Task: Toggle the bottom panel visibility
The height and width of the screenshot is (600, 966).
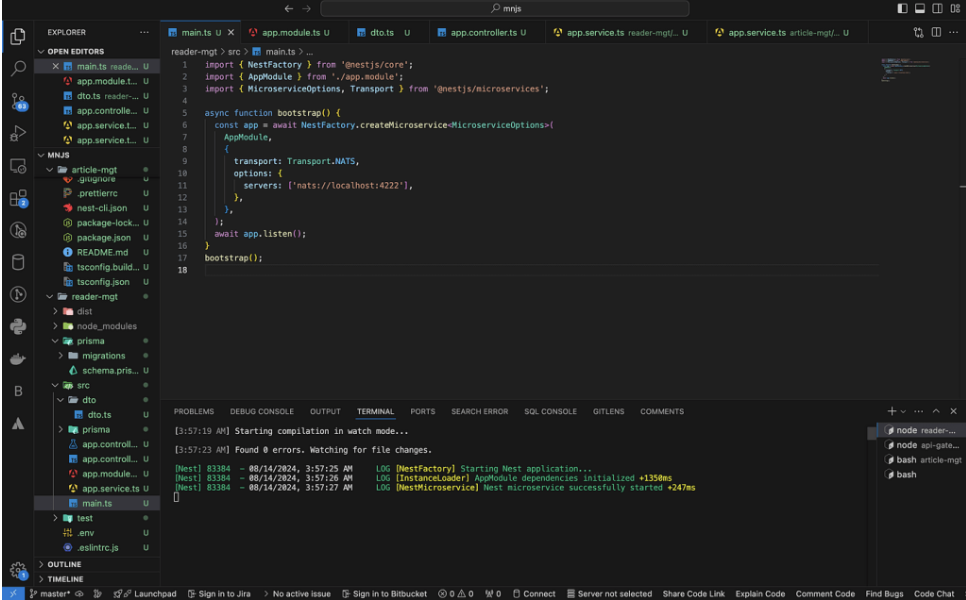Action: tap(919, 9)
